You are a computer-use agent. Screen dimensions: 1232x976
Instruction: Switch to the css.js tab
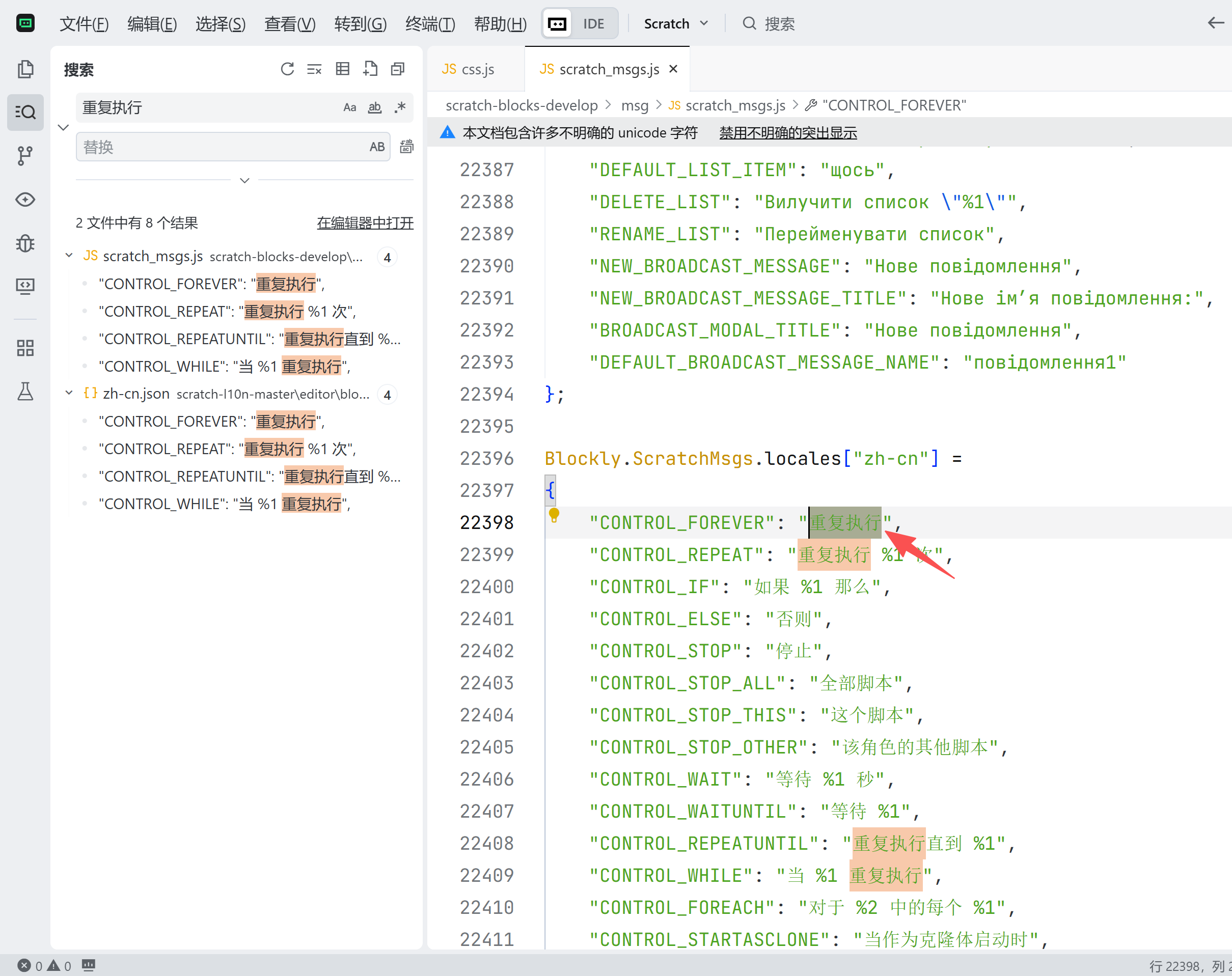[469, 69]
